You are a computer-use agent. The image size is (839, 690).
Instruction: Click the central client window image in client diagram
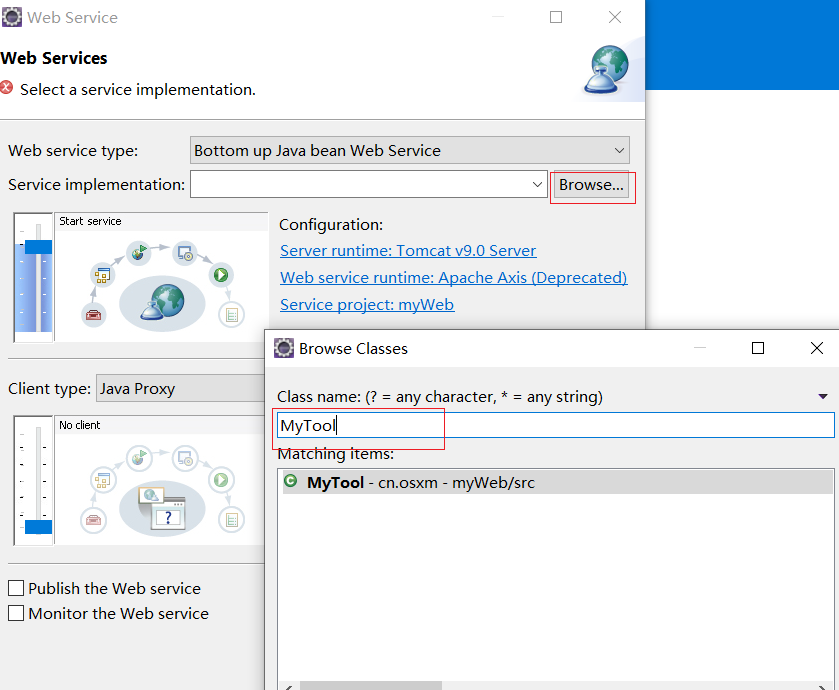[x=162, y=509]
